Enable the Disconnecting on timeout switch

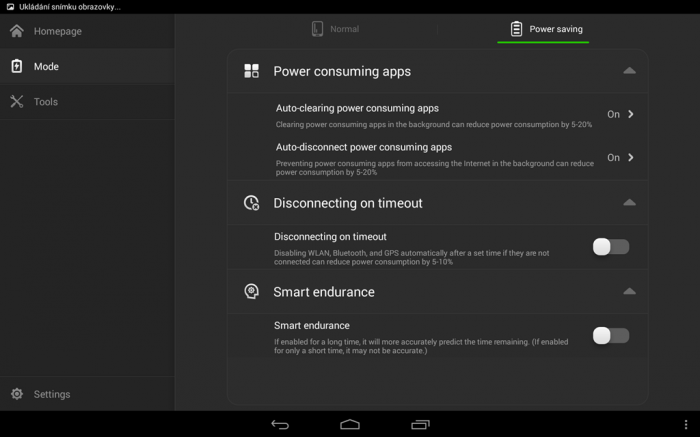tap(610, 246)
